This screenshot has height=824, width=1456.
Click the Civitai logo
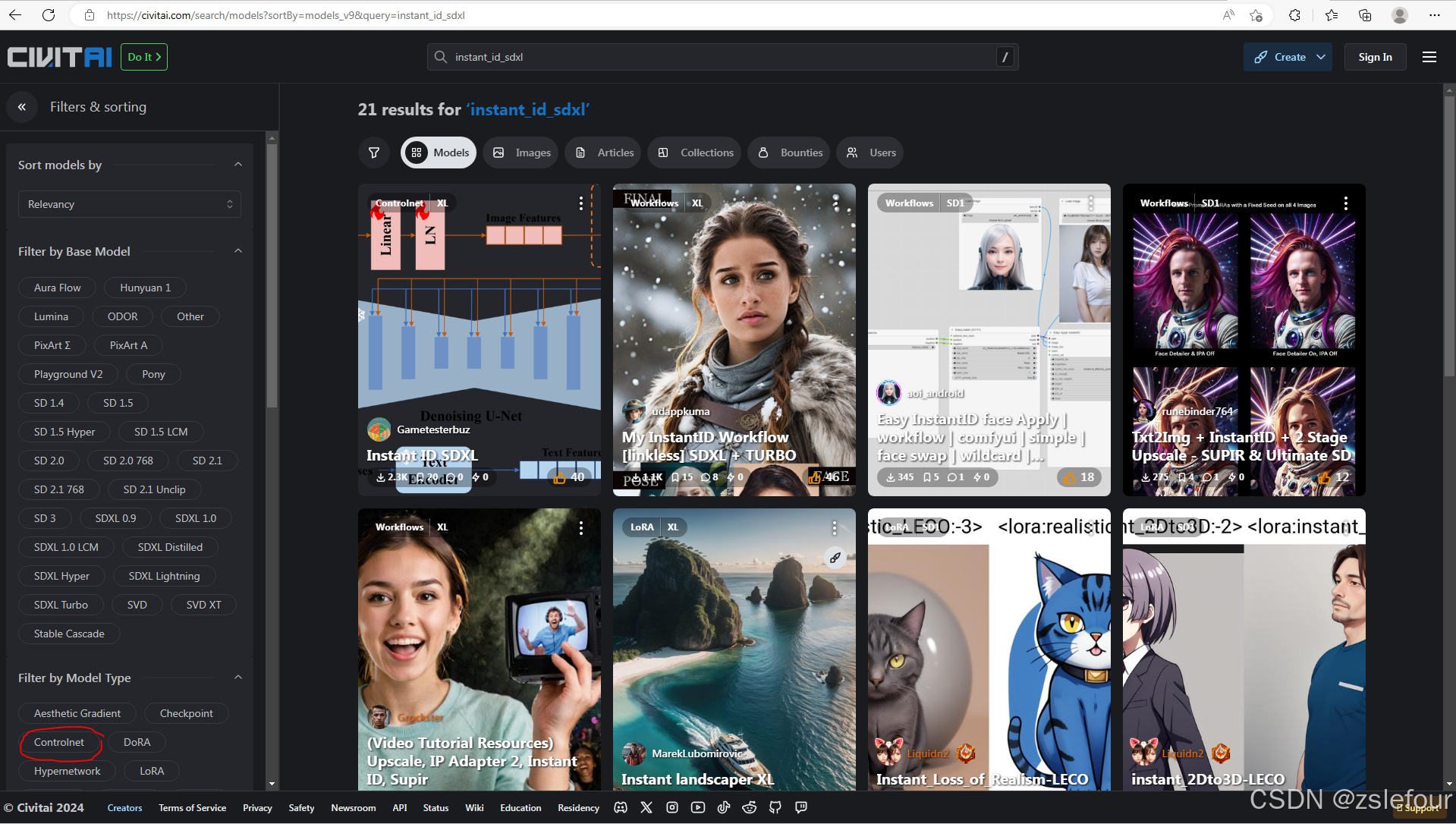pyautogui.click(x=59, y=57)
